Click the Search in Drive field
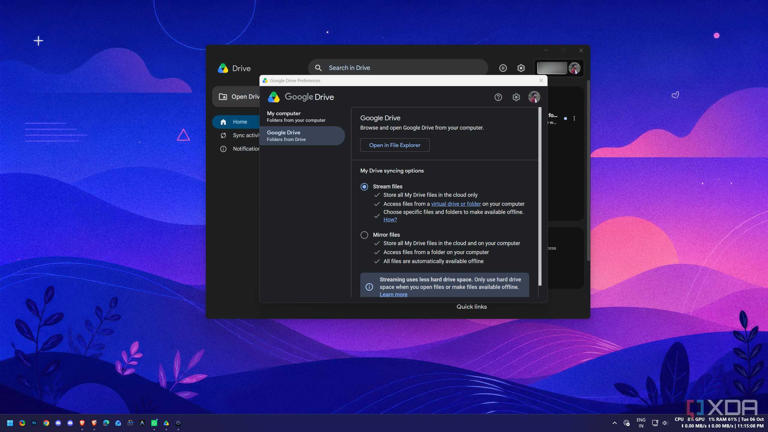768x432 pixels. tap(398, 68)
